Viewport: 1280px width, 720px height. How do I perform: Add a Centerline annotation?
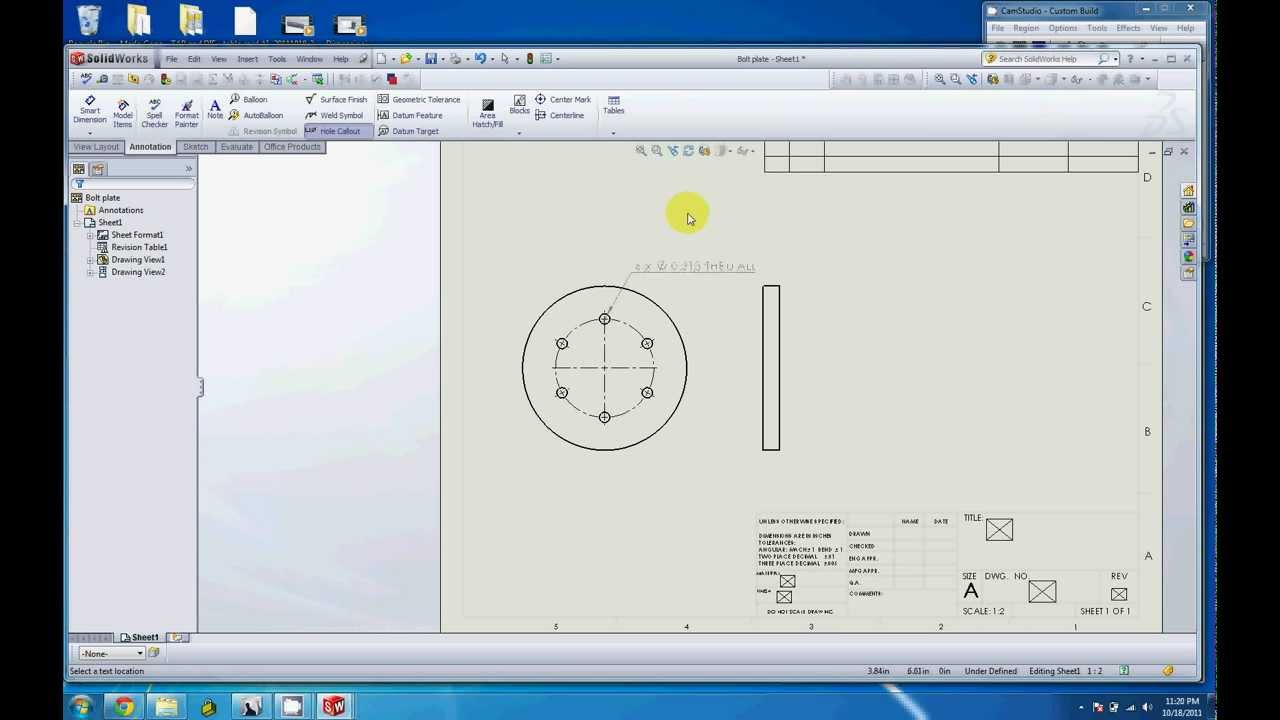tap(559, 115)
